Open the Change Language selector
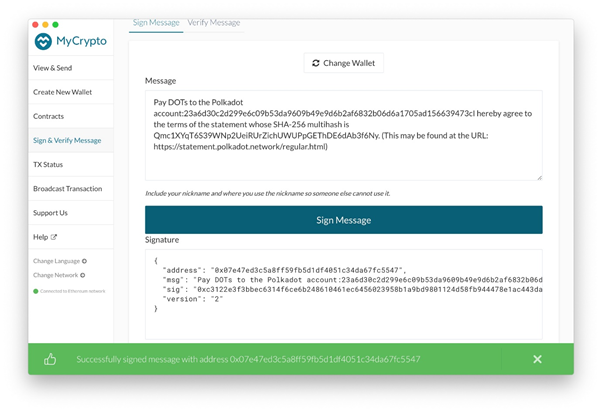602x412 pixels. click(x=56, y=261)
